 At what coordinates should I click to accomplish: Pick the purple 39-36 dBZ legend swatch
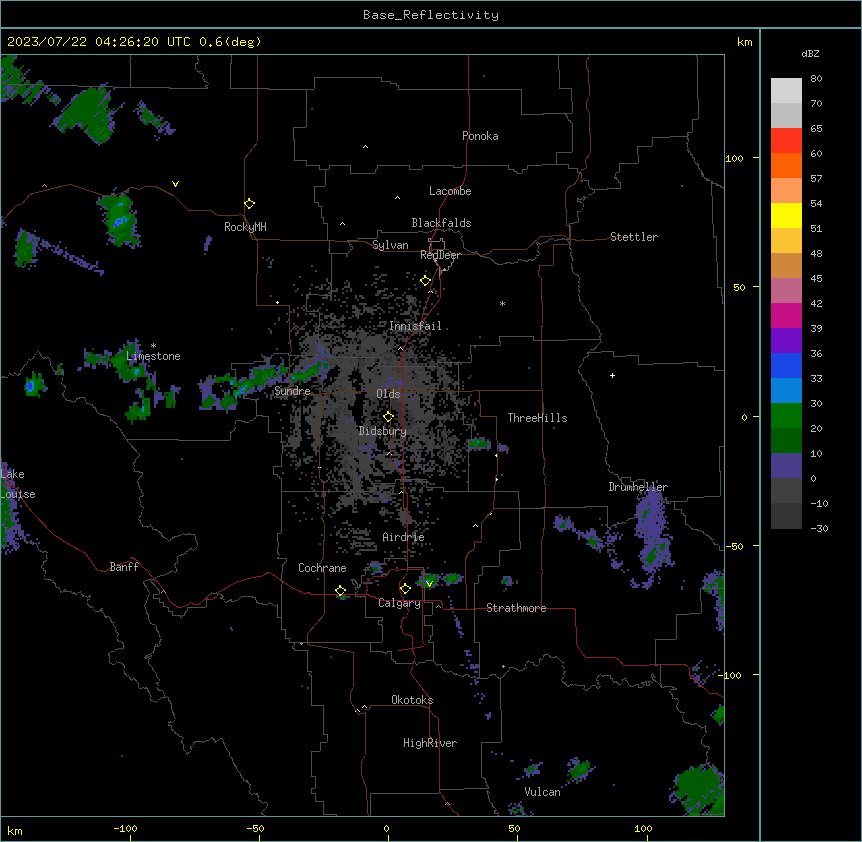coord(786,341)
